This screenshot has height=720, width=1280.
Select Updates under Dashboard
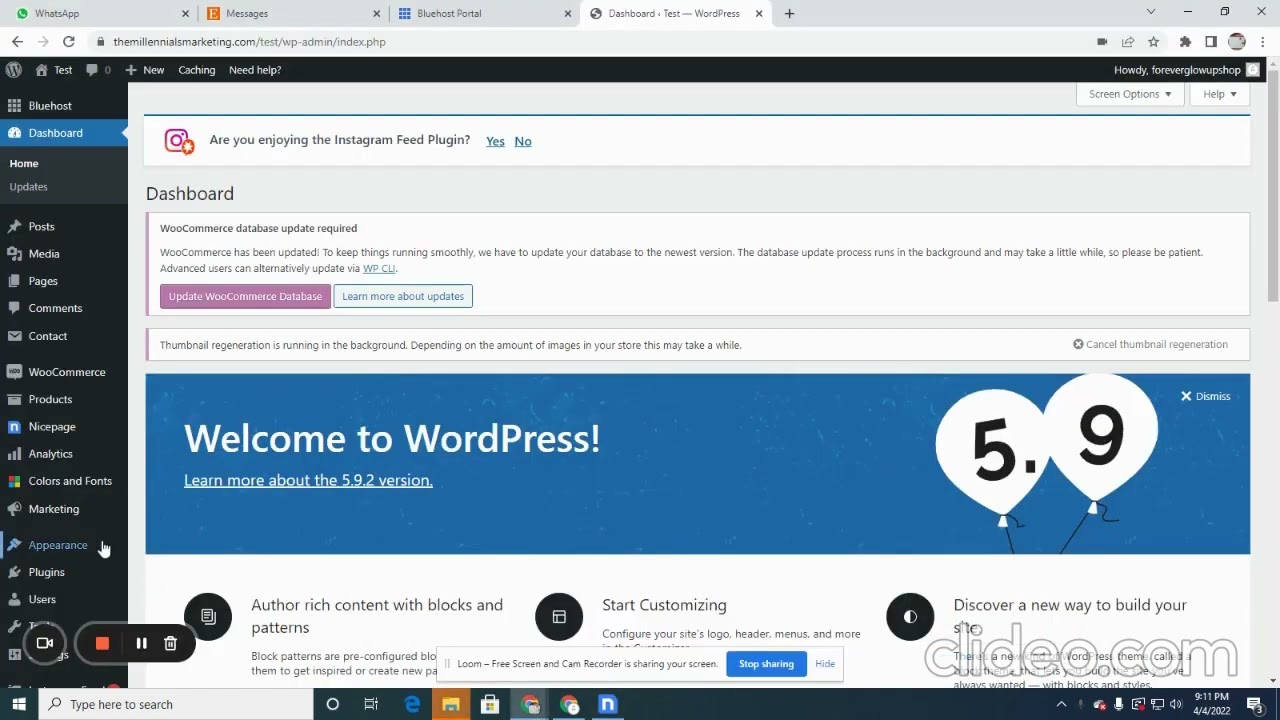click(28, 187)
